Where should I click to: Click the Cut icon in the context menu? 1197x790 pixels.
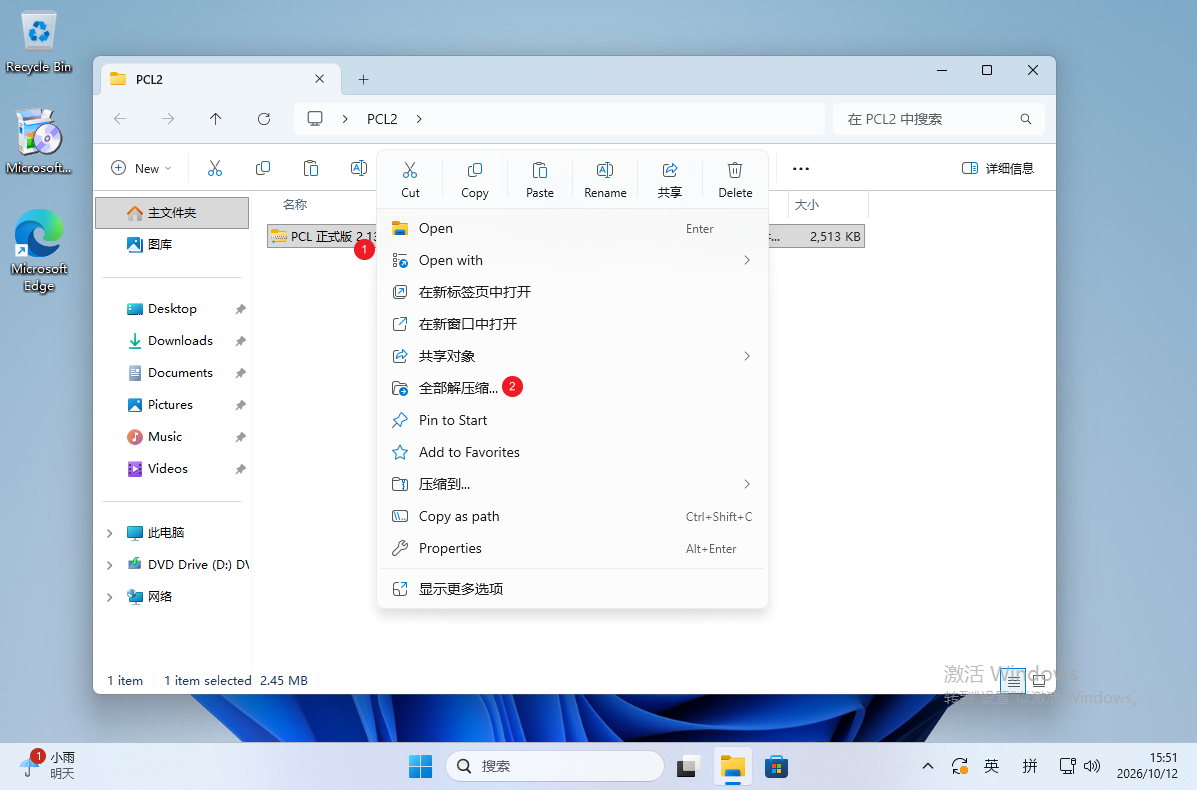point(410,170)
